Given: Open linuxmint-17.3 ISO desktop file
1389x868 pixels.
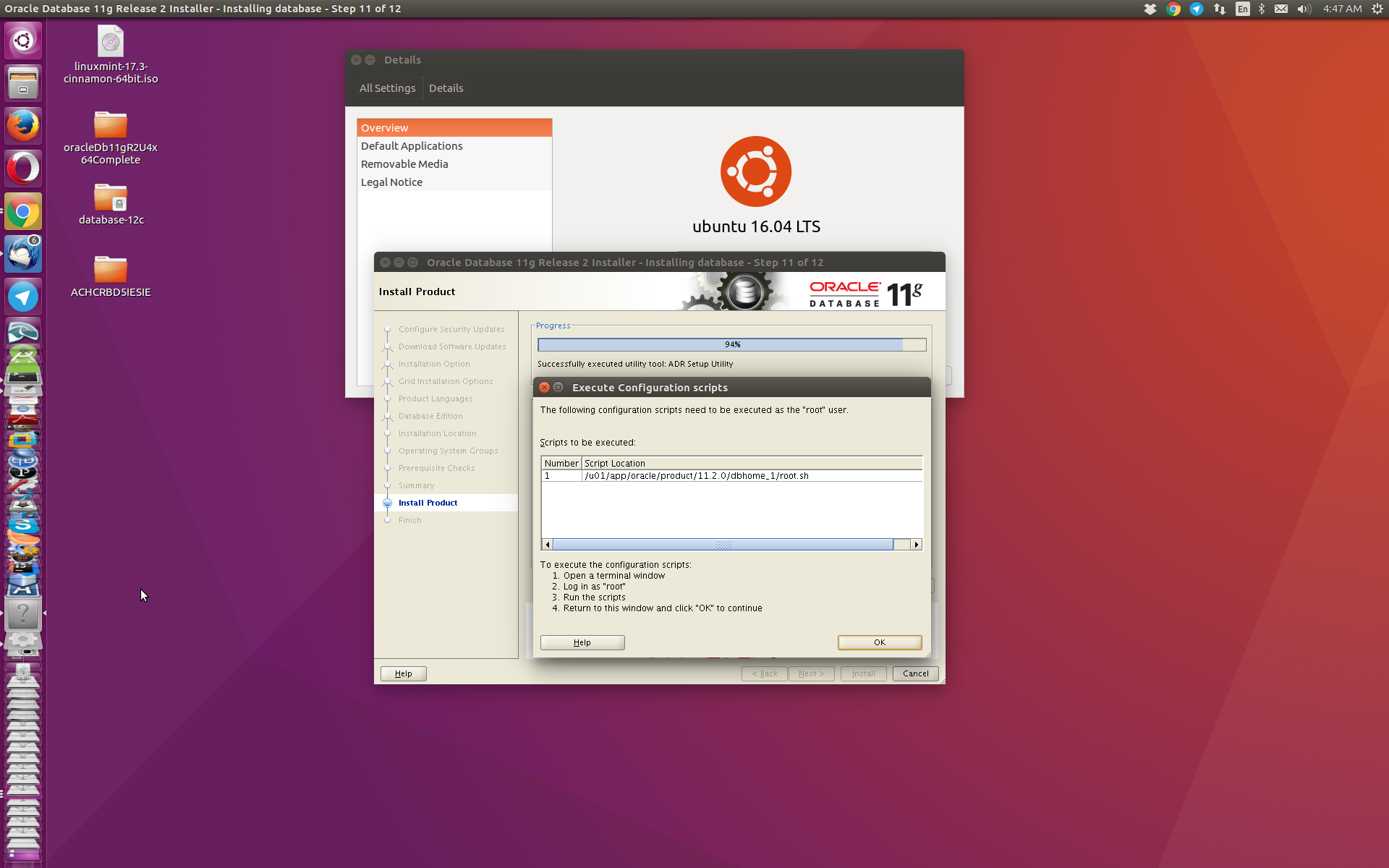Looking at the screenshot, I should point(111,55).
